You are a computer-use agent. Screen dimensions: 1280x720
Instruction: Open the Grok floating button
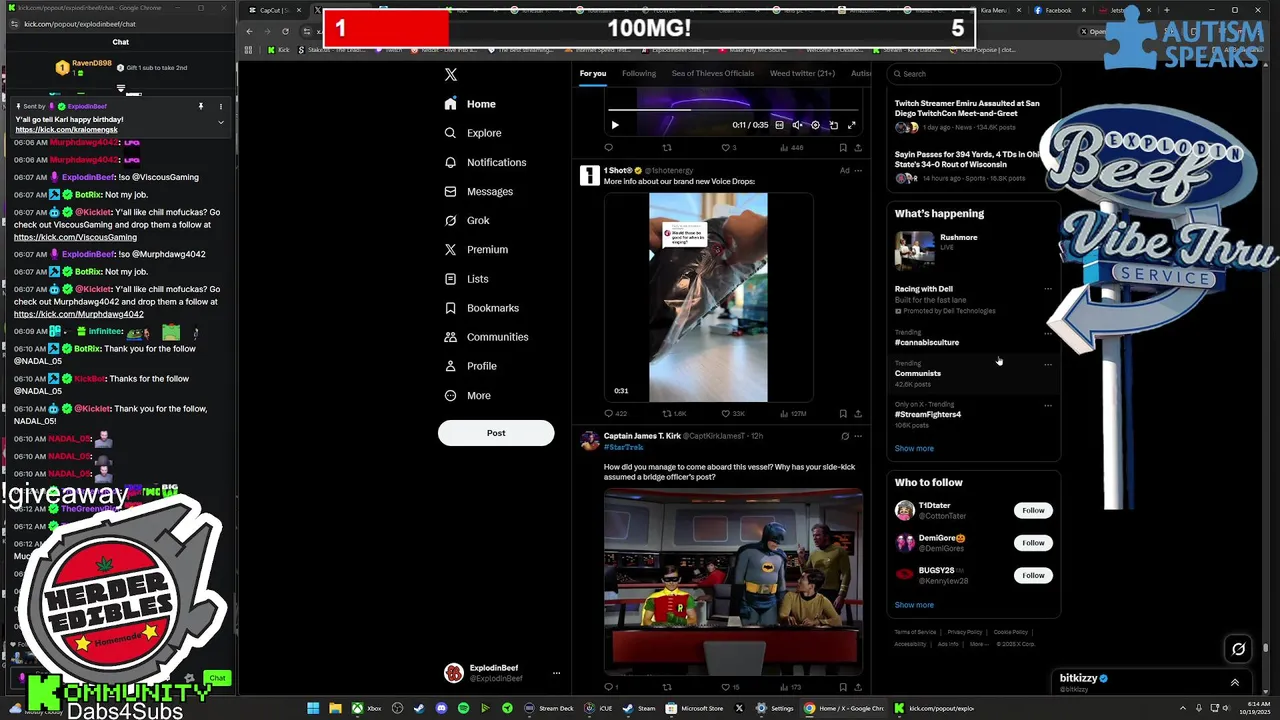pyautogui.click(x=1238, y=649)
